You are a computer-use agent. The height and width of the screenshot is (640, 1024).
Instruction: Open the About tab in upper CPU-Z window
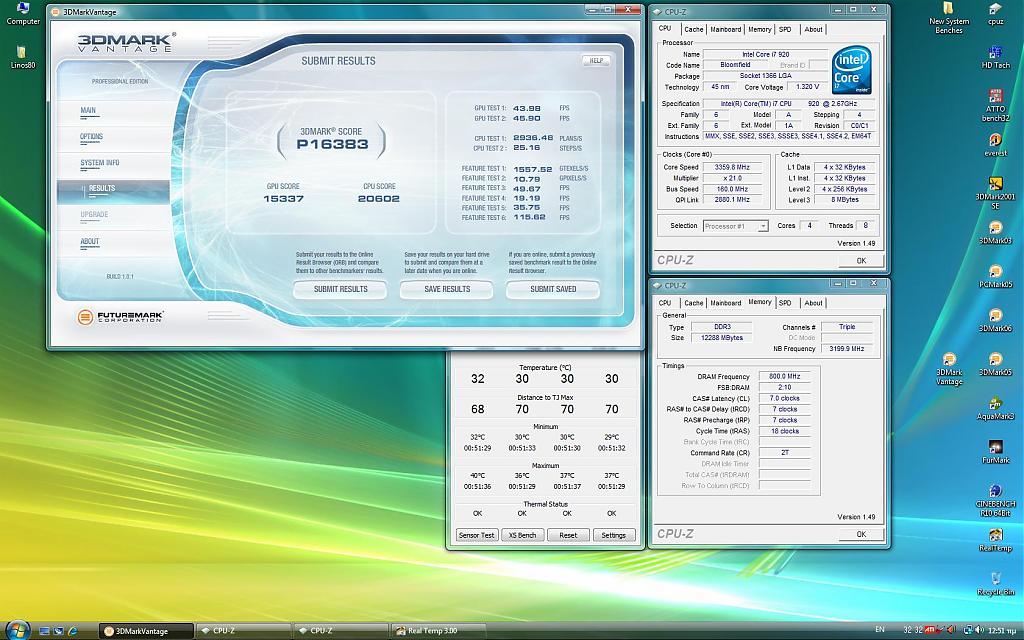(x=813, y=29)
